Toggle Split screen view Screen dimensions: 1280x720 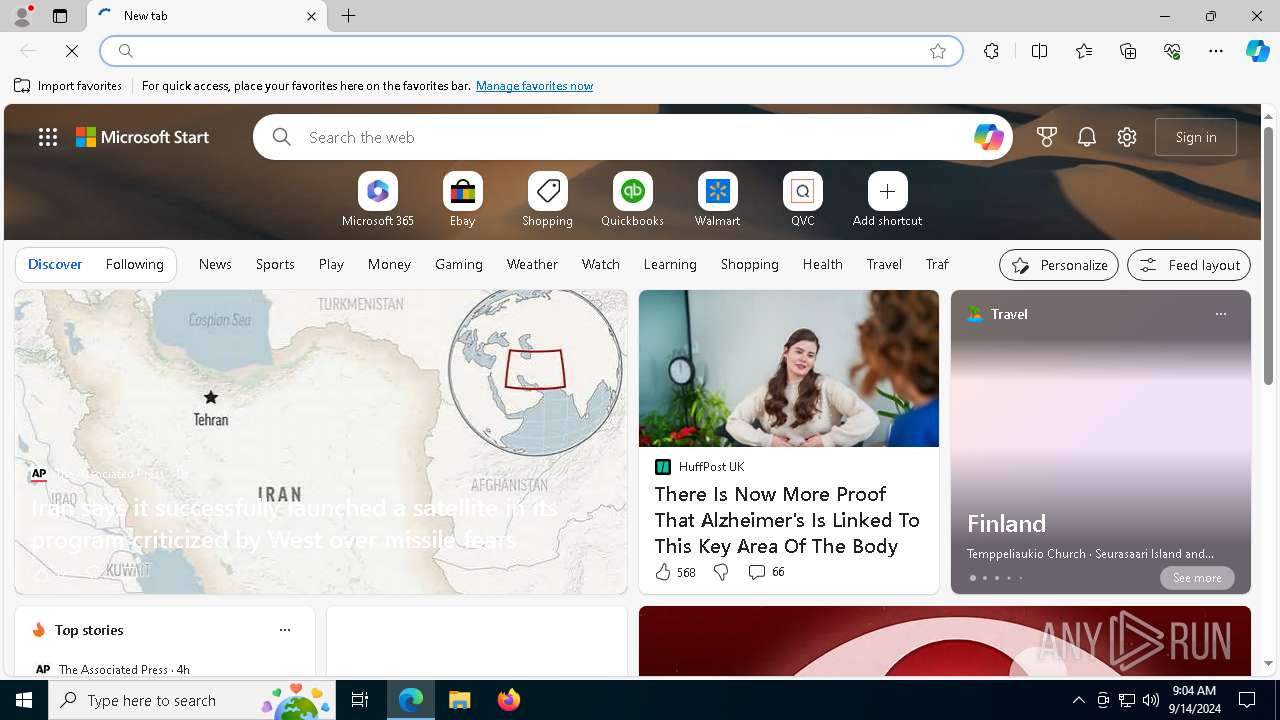1039,51
